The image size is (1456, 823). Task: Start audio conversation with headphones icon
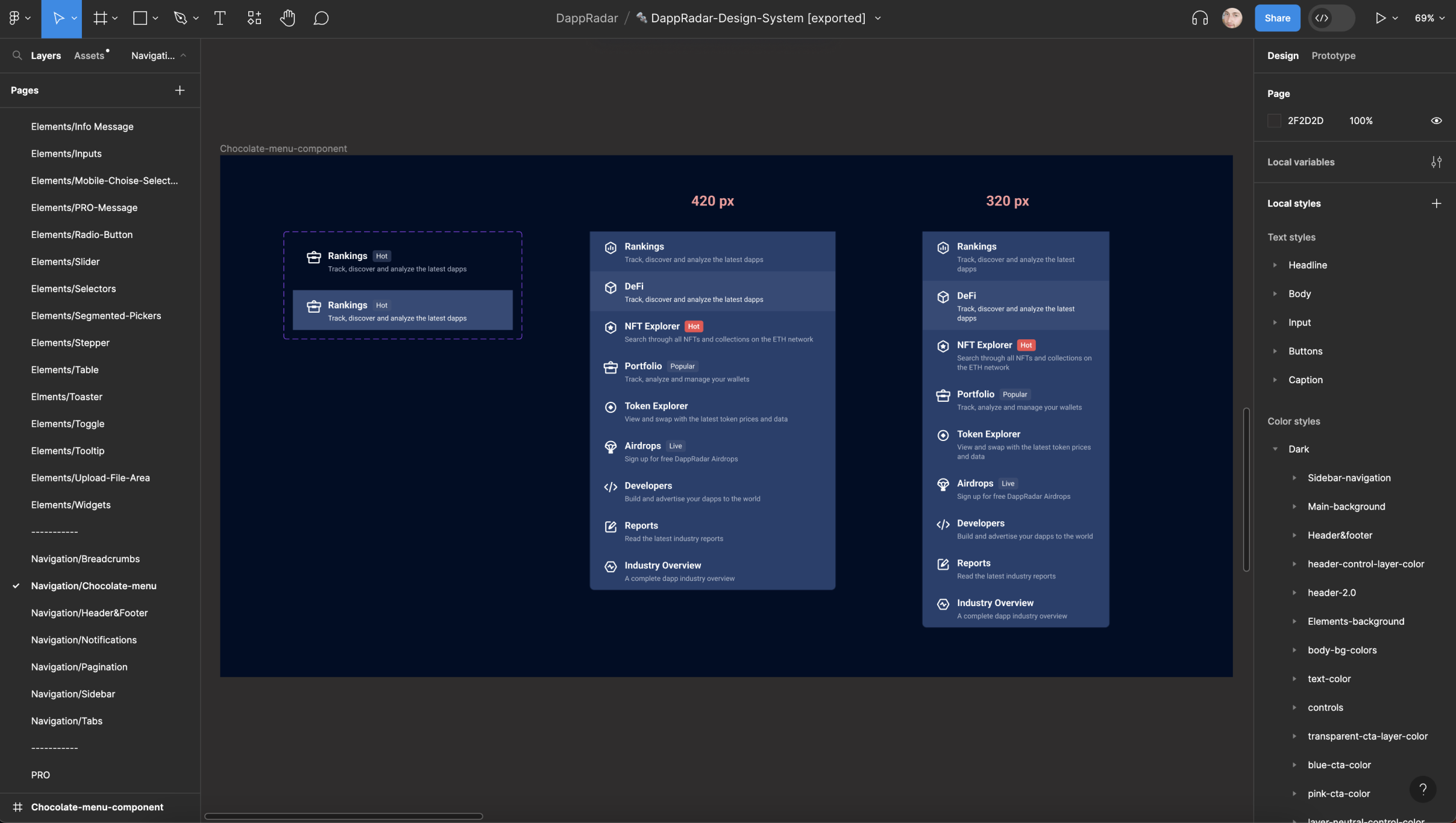tap(1200, 18)
